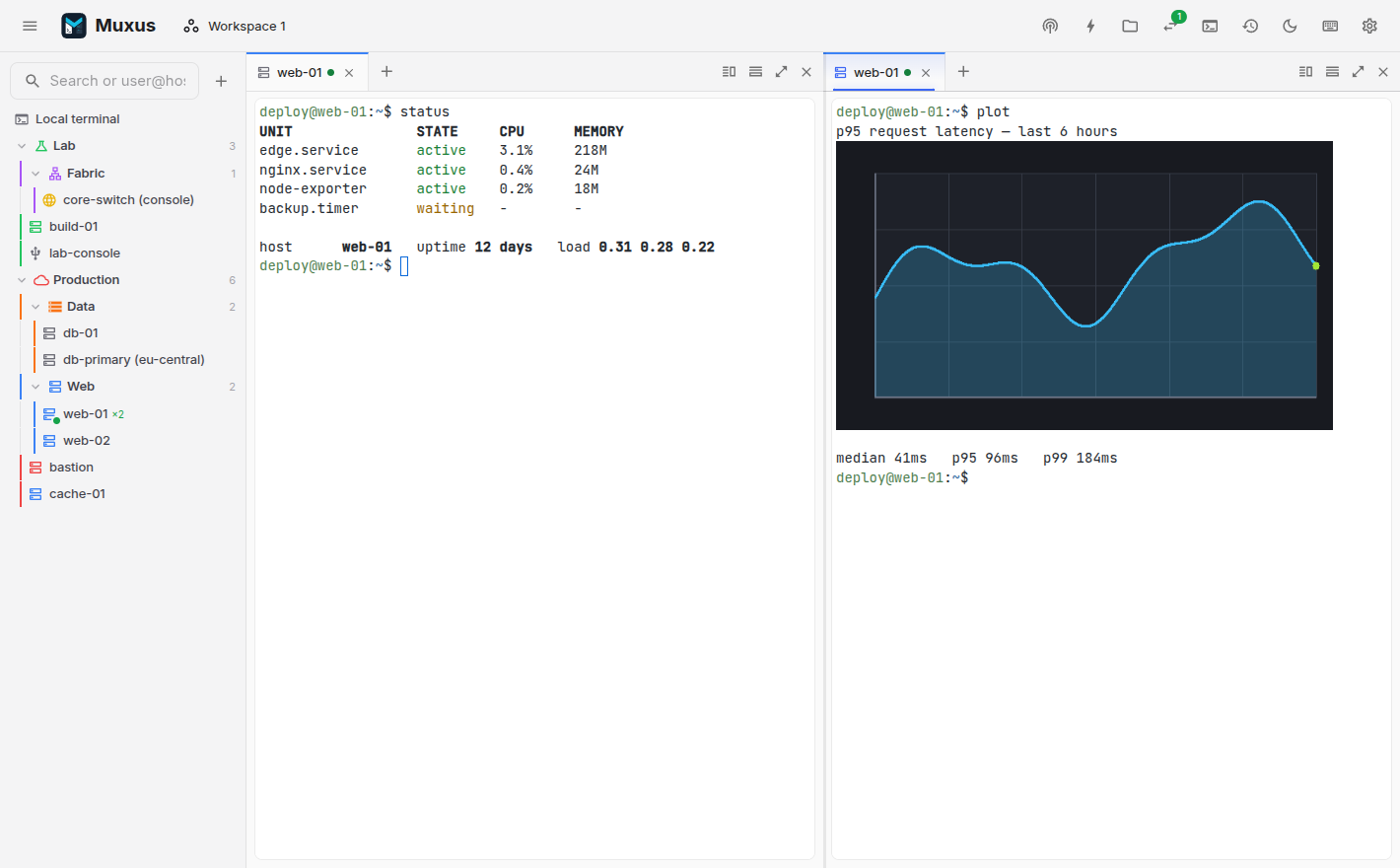Close the right terminal pane
1400x868 pixels.
(x=1383, y=71)
